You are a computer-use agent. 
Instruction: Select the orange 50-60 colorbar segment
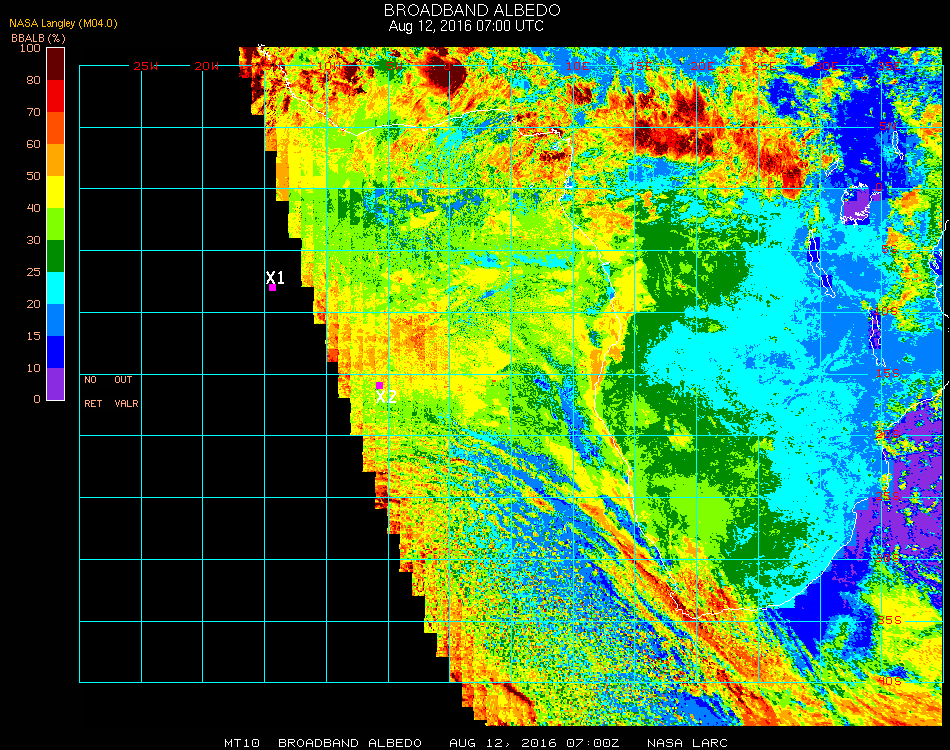[55, 160]
